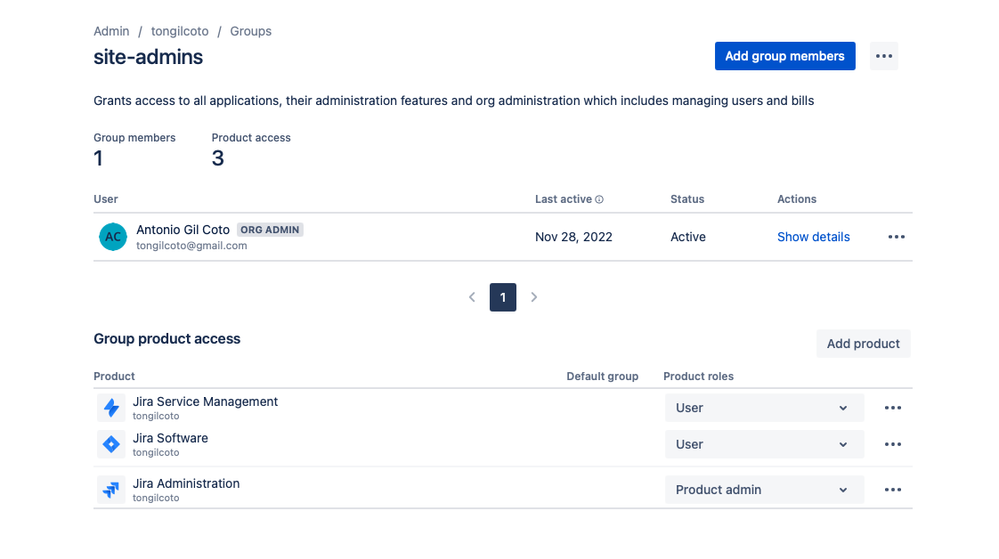Open more actions for Jira Service Management
The width and height of the screenshot is (999, 559).
click(x=893, y=408)
